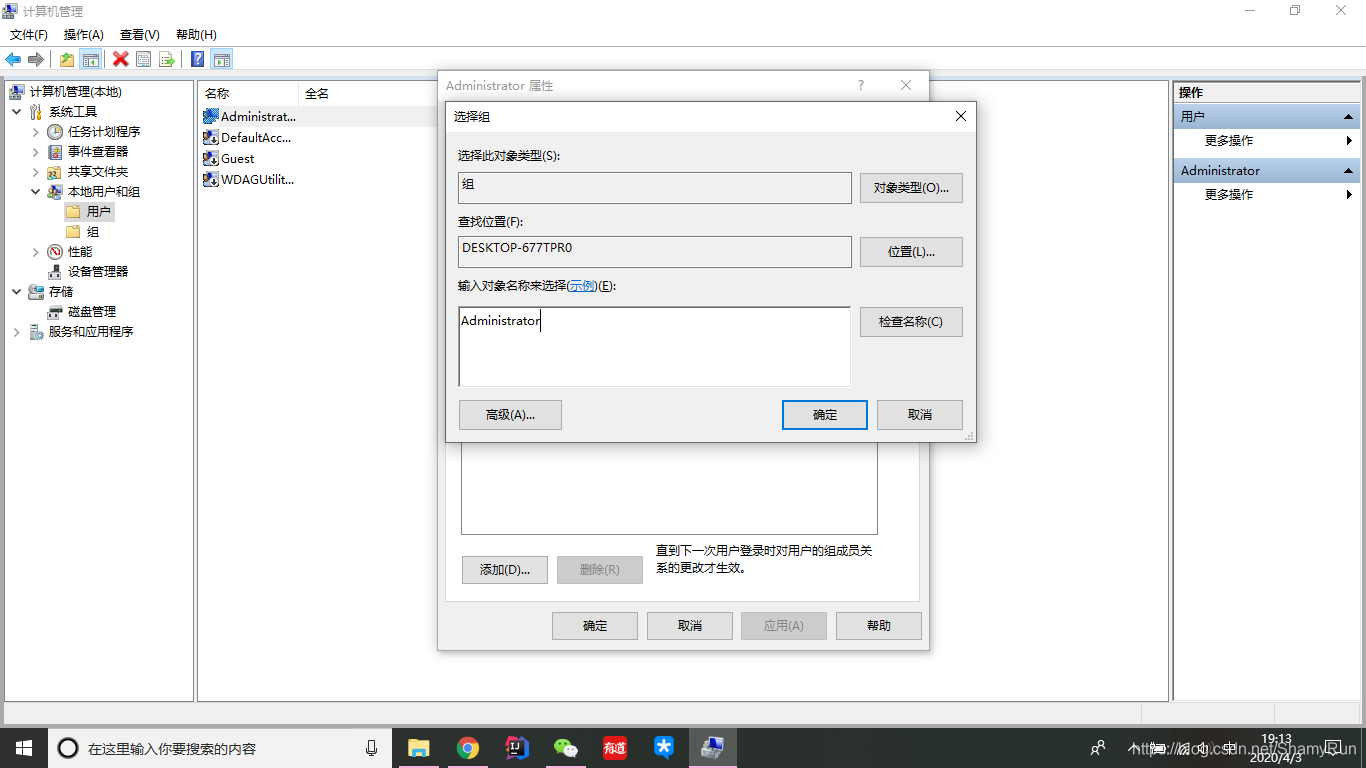
Task: Click the 检查名称(C) button
Action: [x=911, y=321]
